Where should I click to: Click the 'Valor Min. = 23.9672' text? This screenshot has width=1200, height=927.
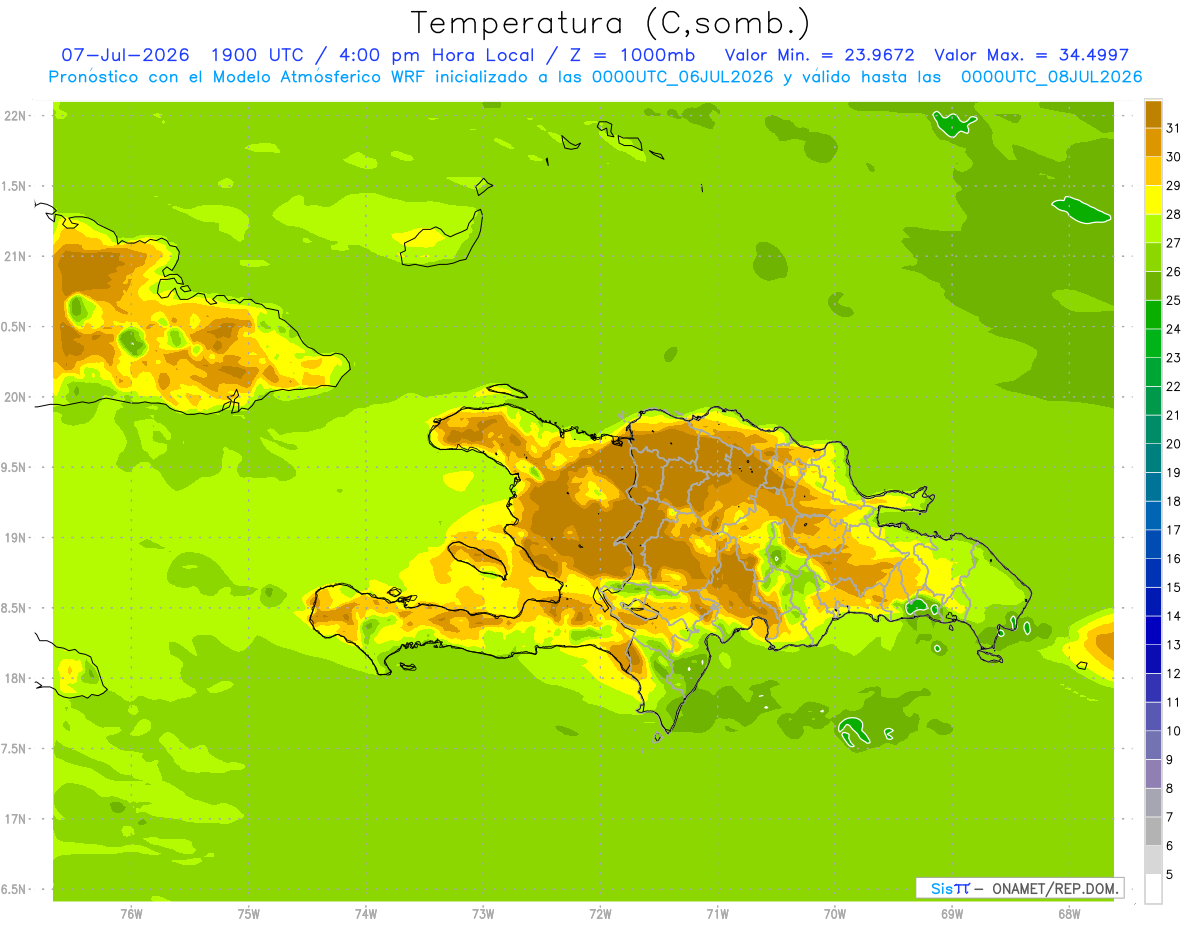820,55
